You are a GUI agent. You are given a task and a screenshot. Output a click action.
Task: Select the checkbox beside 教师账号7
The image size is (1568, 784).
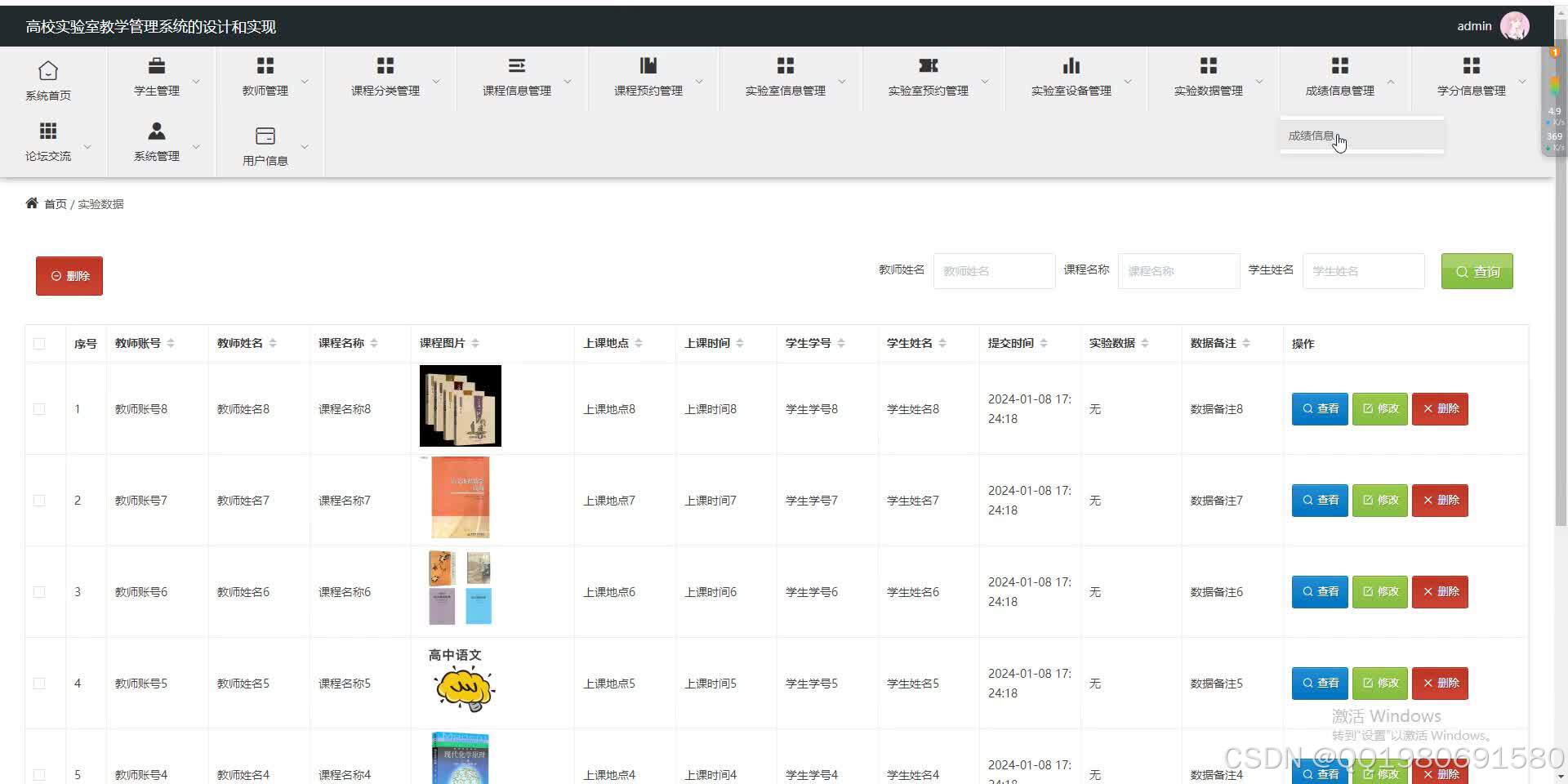click(x=39, y=500)
